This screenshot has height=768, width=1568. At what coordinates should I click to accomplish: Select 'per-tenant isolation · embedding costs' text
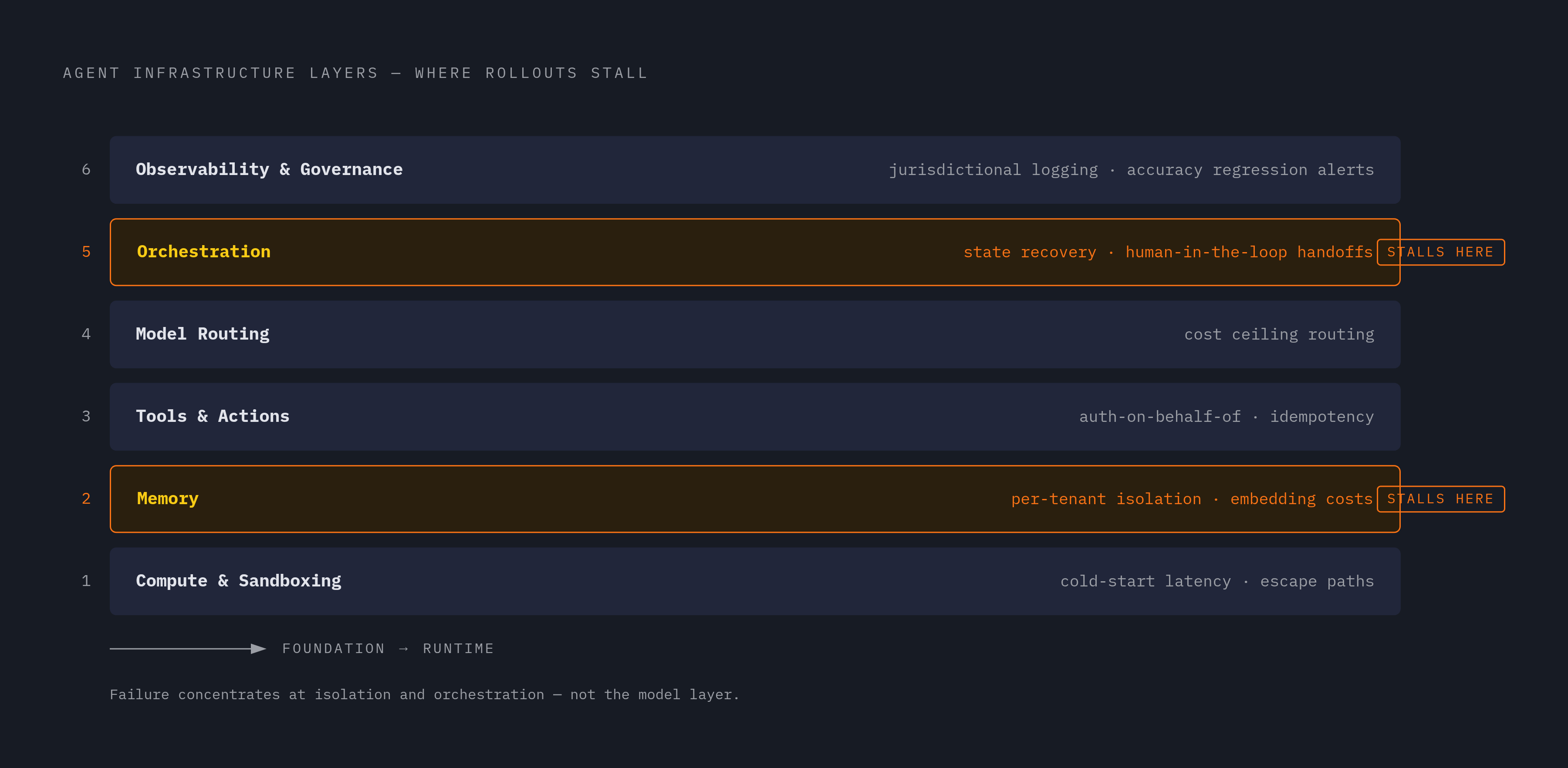pos(1192,499)
